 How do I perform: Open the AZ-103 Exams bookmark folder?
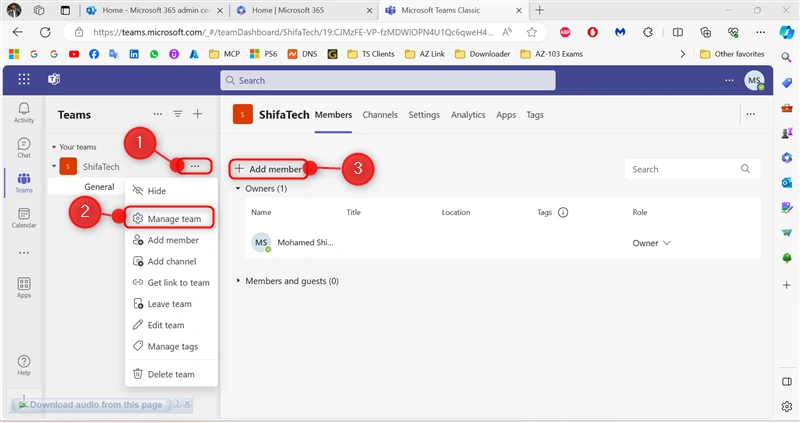552,54
